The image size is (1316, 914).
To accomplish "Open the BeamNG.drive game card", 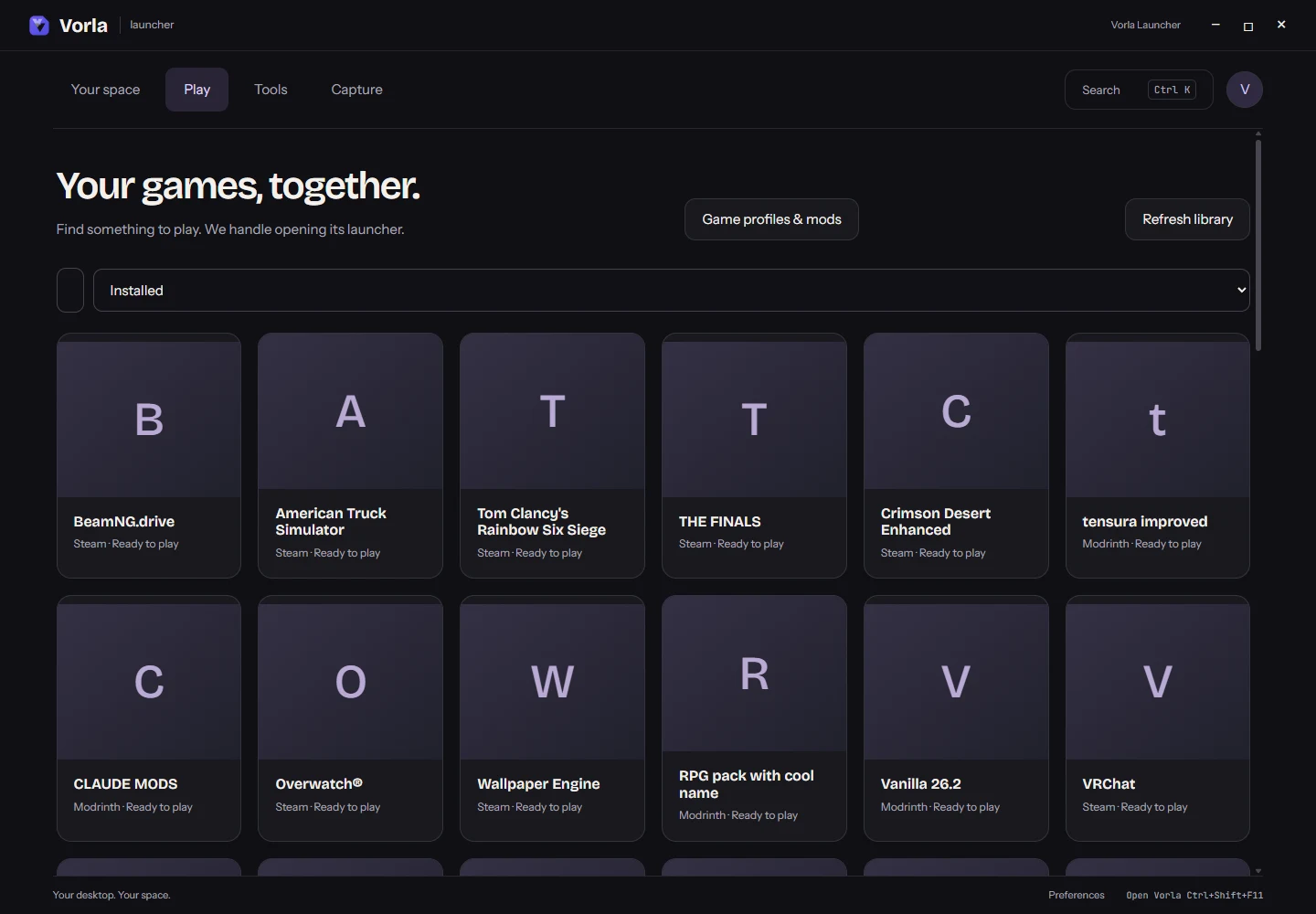I will click(149, 455).
